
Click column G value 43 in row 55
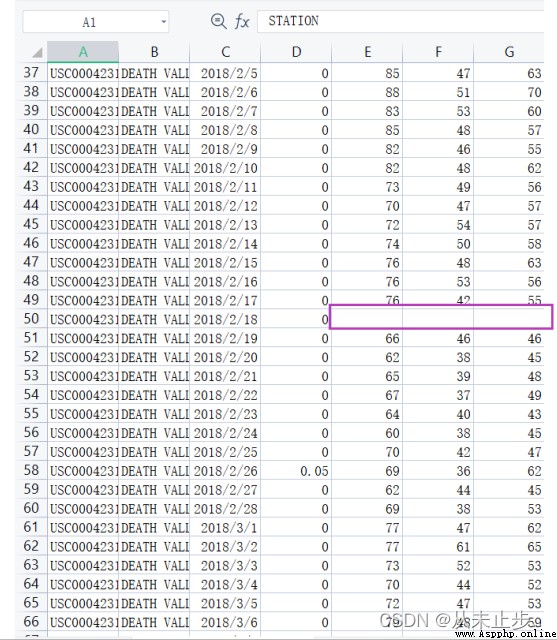(x=508, y=414)
